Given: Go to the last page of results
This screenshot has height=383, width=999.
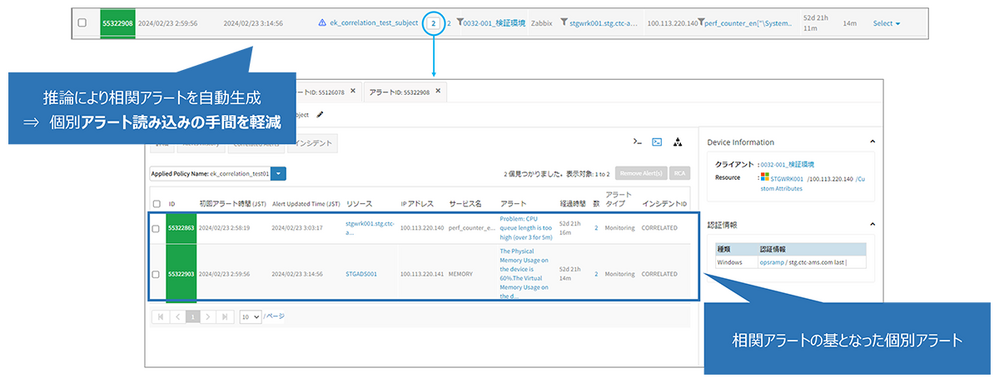Looking at the screenshot, I should [x=225, y=316].
